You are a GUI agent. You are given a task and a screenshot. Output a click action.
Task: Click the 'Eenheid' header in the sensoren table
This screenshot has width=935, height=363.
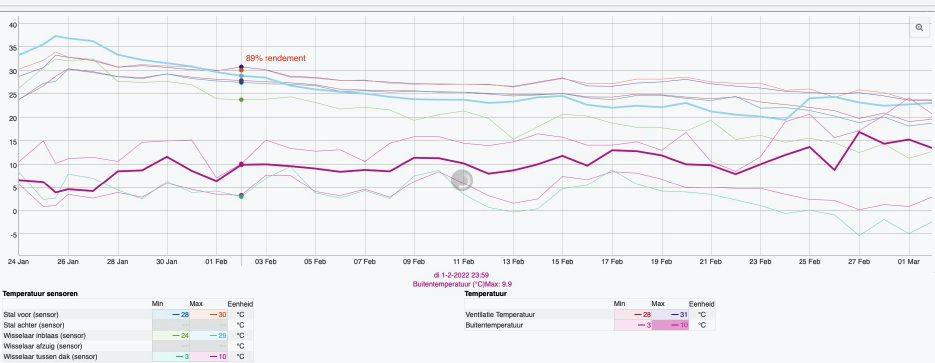(x=240, y=303)
